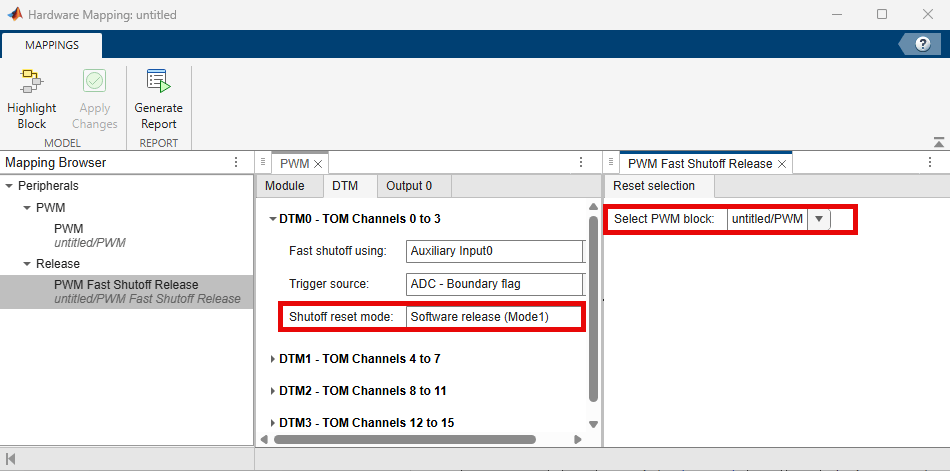
Task: Click the Shutoff reset mode label
Action: pos(341,316)
